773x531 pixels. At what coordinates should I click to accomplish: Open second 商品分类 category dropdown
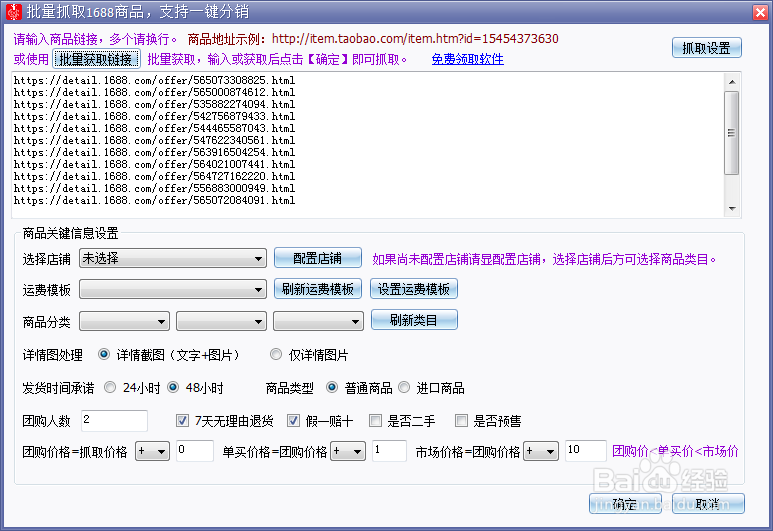[221, 321]
